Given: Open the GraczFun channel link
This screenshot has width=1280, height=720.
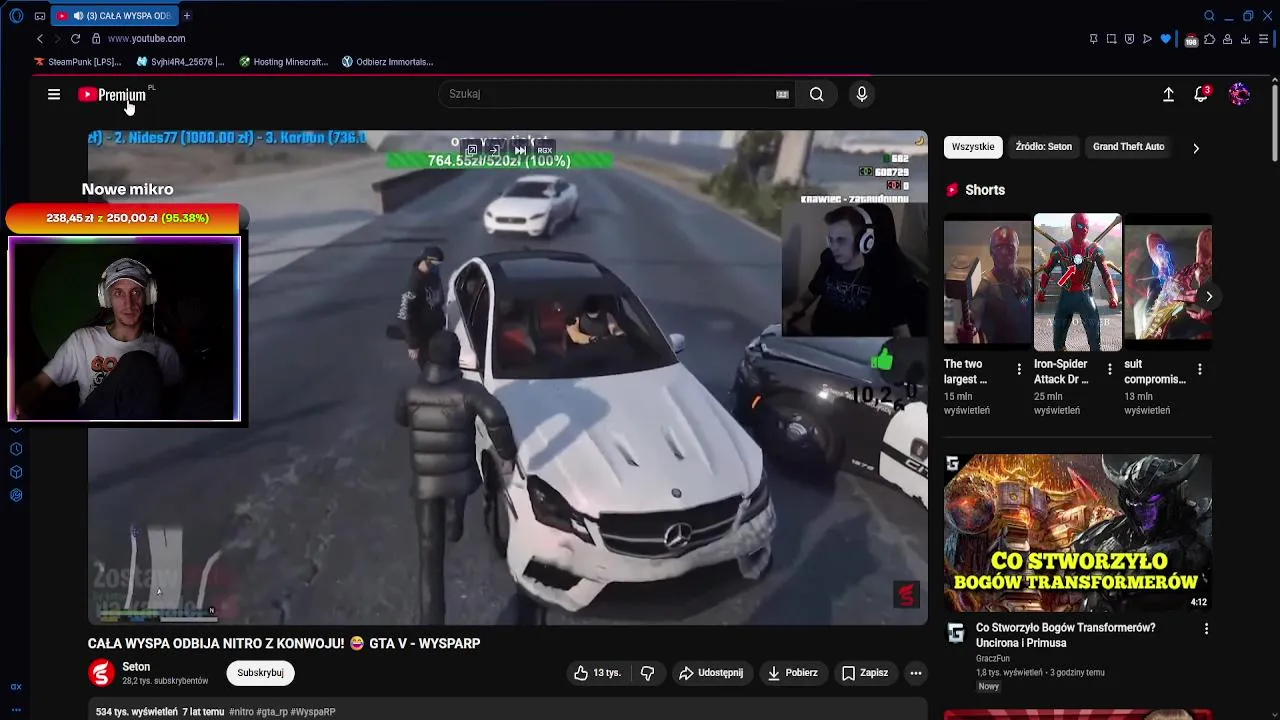Looking at the screenshot, I should tap(993, 659).
